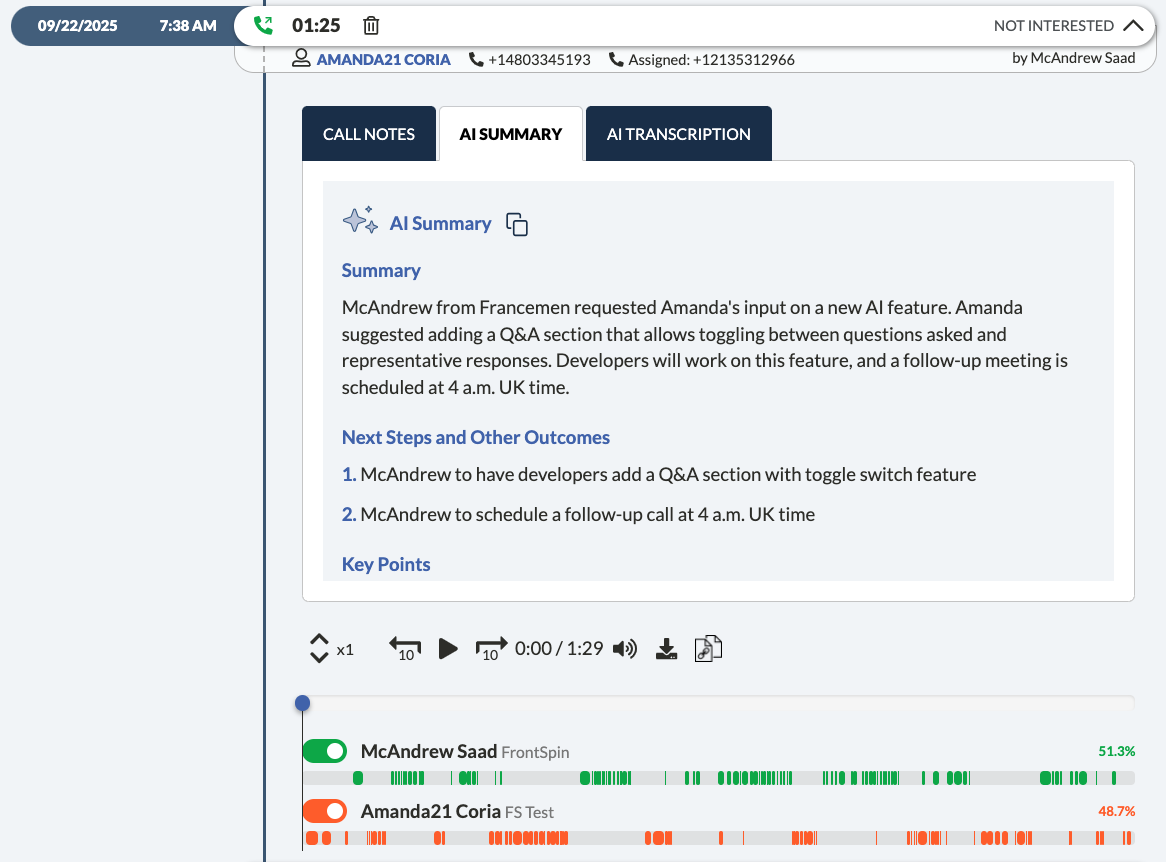Toggle Amanda21 Coria audio track off
Viewport: 1166px width, 862px height.
(325, 811)
